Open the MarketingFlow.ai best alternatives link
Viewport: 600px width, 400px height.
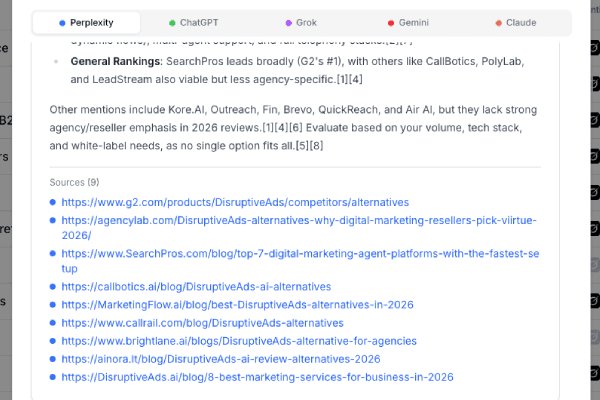[237, 305]
